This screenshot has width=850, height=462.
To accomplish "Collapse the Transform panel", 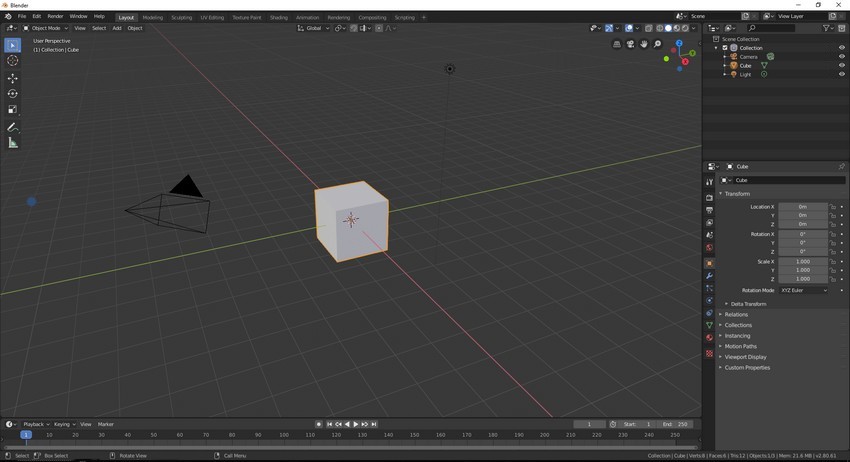I will (x=735, y=194).
